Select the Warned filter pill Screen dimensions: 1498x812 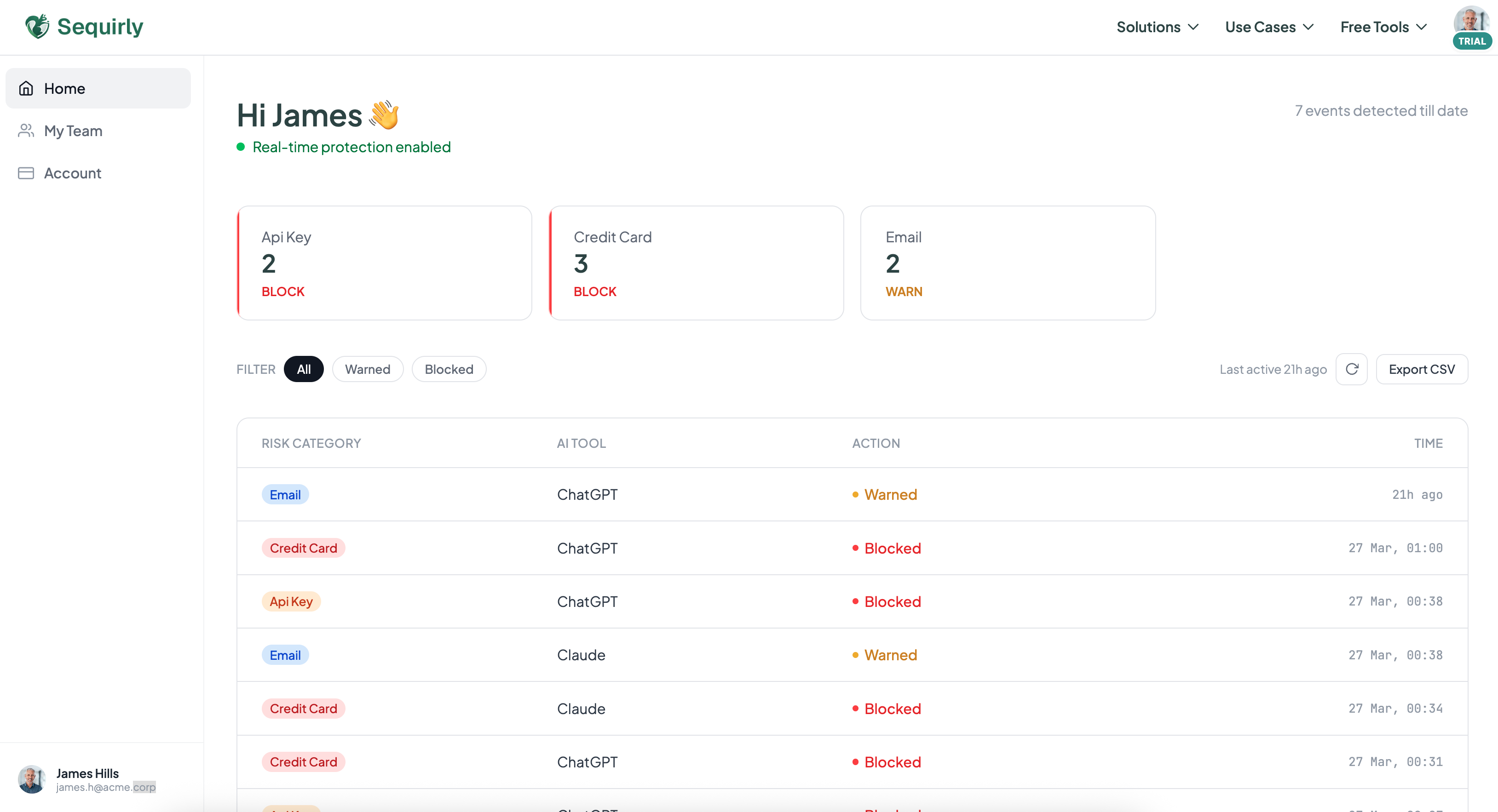point(368,369)
